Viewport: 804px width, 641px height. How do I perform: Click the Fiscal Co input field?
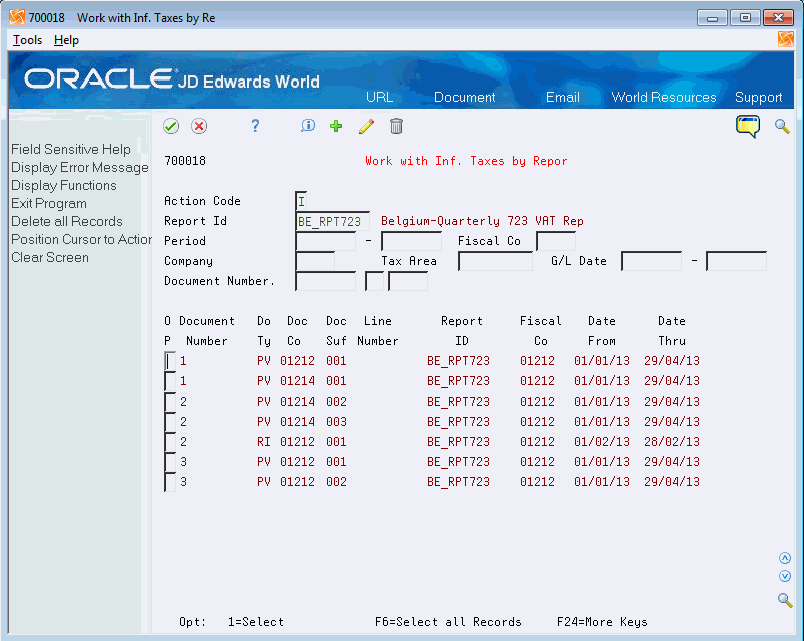(x=556, y=241)
